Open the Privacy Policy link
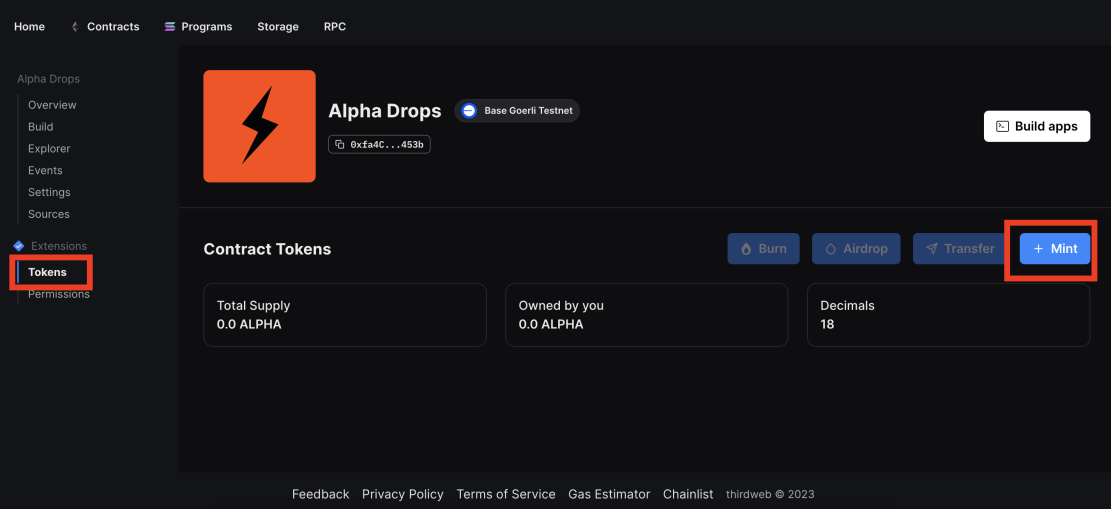The image size is (1111, 509). point(402,494)
